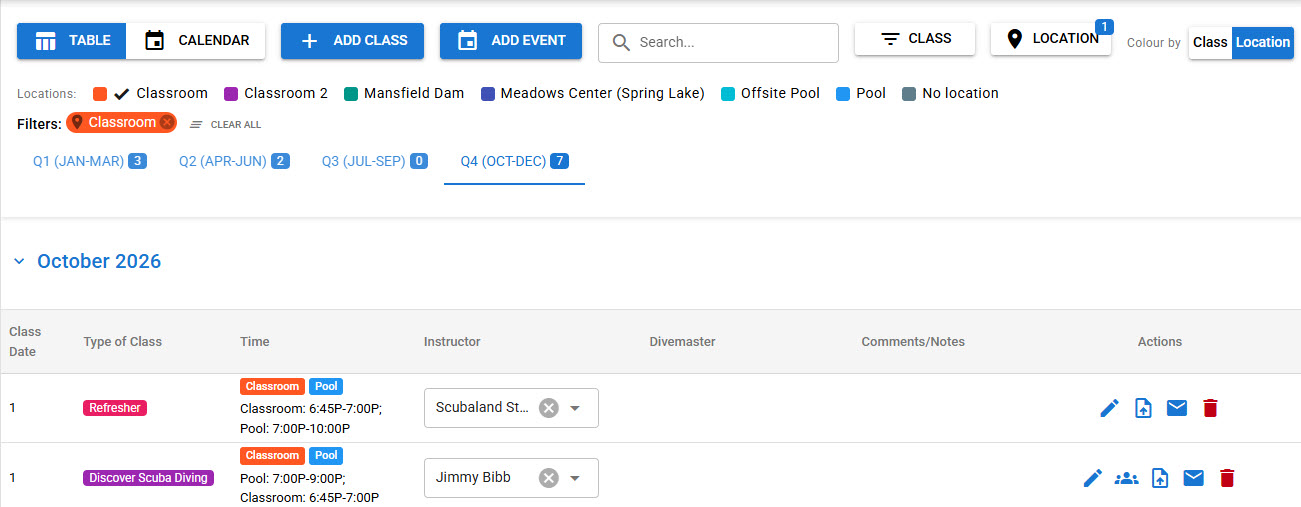Edit the Refresher class with pencil icon
Viewport: 1301px width, 507px height.
(1109, 408)
